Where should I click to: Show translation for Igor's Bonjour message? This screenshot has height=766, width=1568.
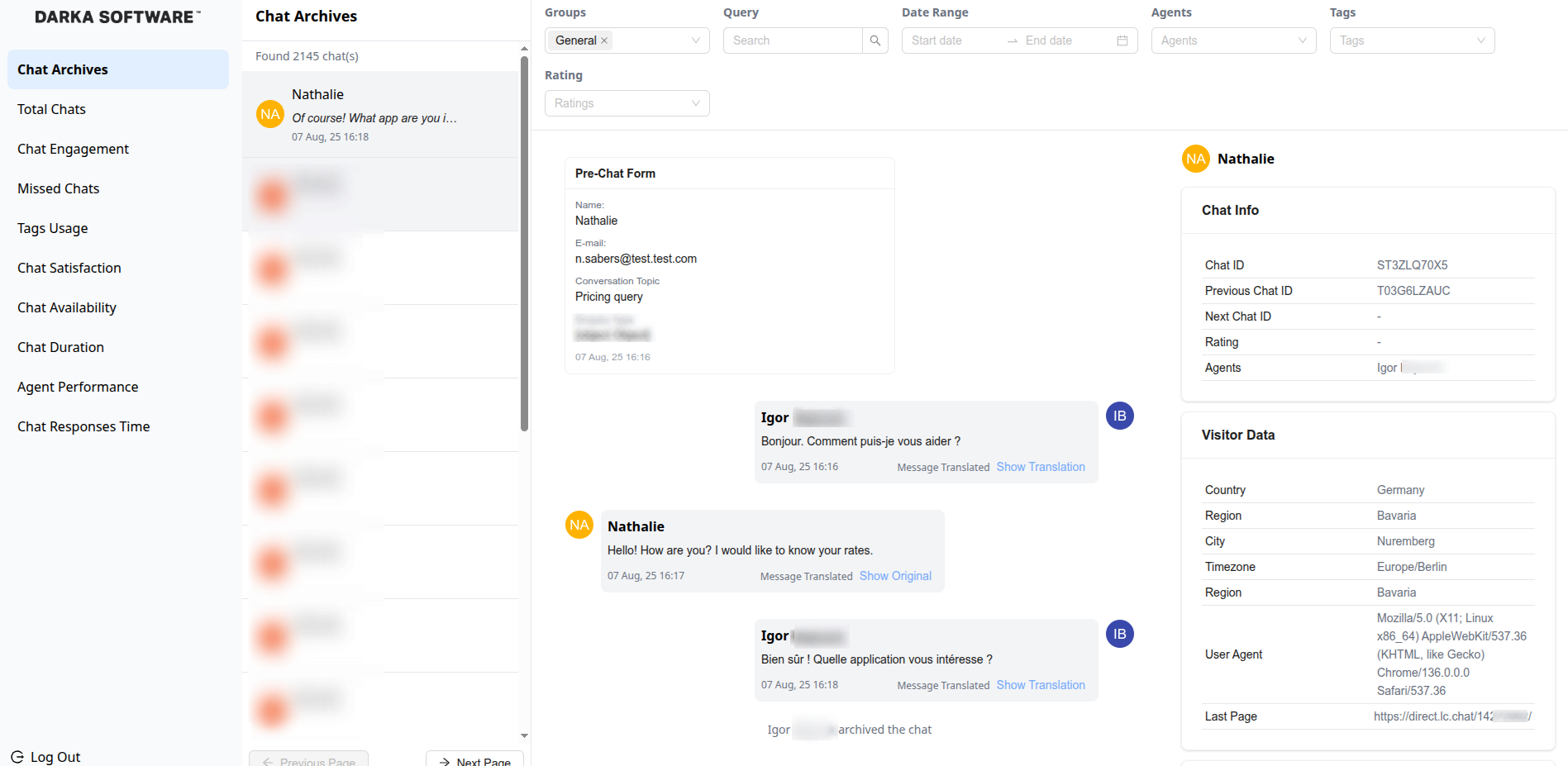[x=1040, y=467]
